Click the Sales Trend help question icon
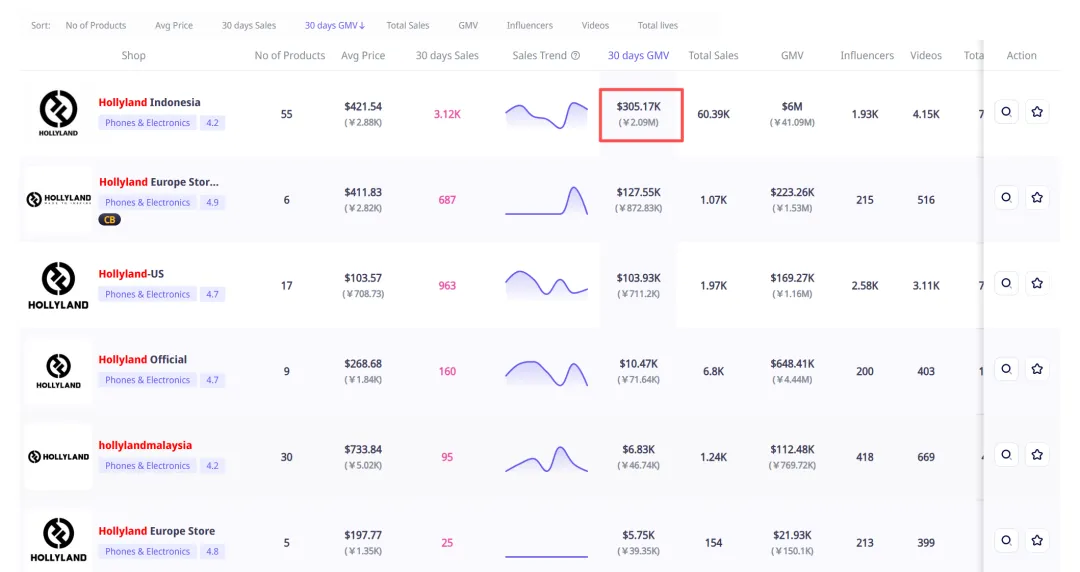 pyautogui.click(x=575, y=56)
